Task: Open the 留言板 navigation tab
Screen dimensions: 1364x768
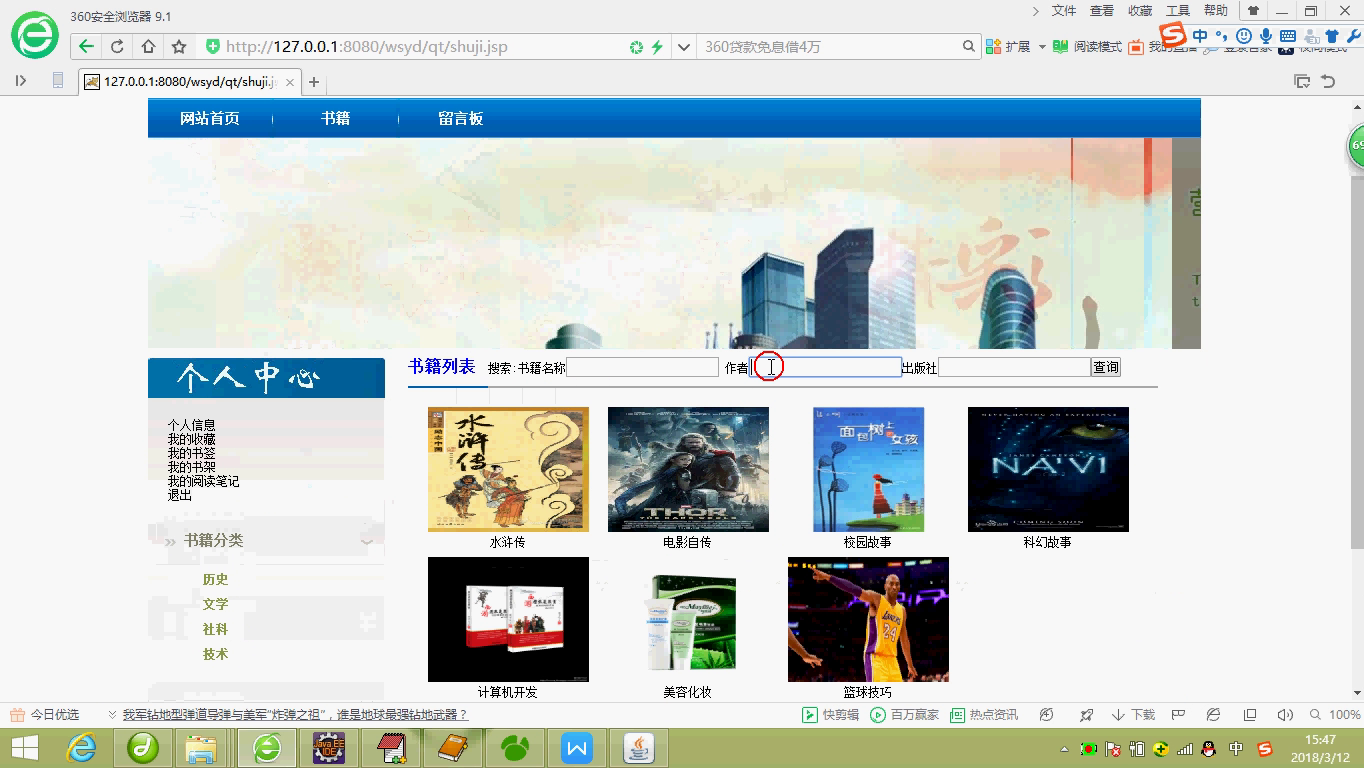Action: coord(461,118)
